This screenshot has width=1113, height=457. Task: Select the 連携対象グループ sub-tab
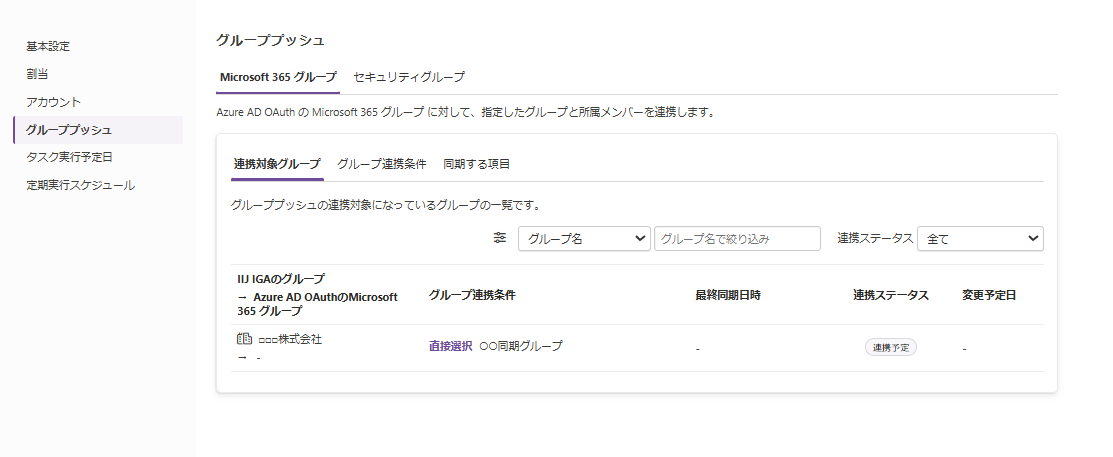(x=277, y=163)
